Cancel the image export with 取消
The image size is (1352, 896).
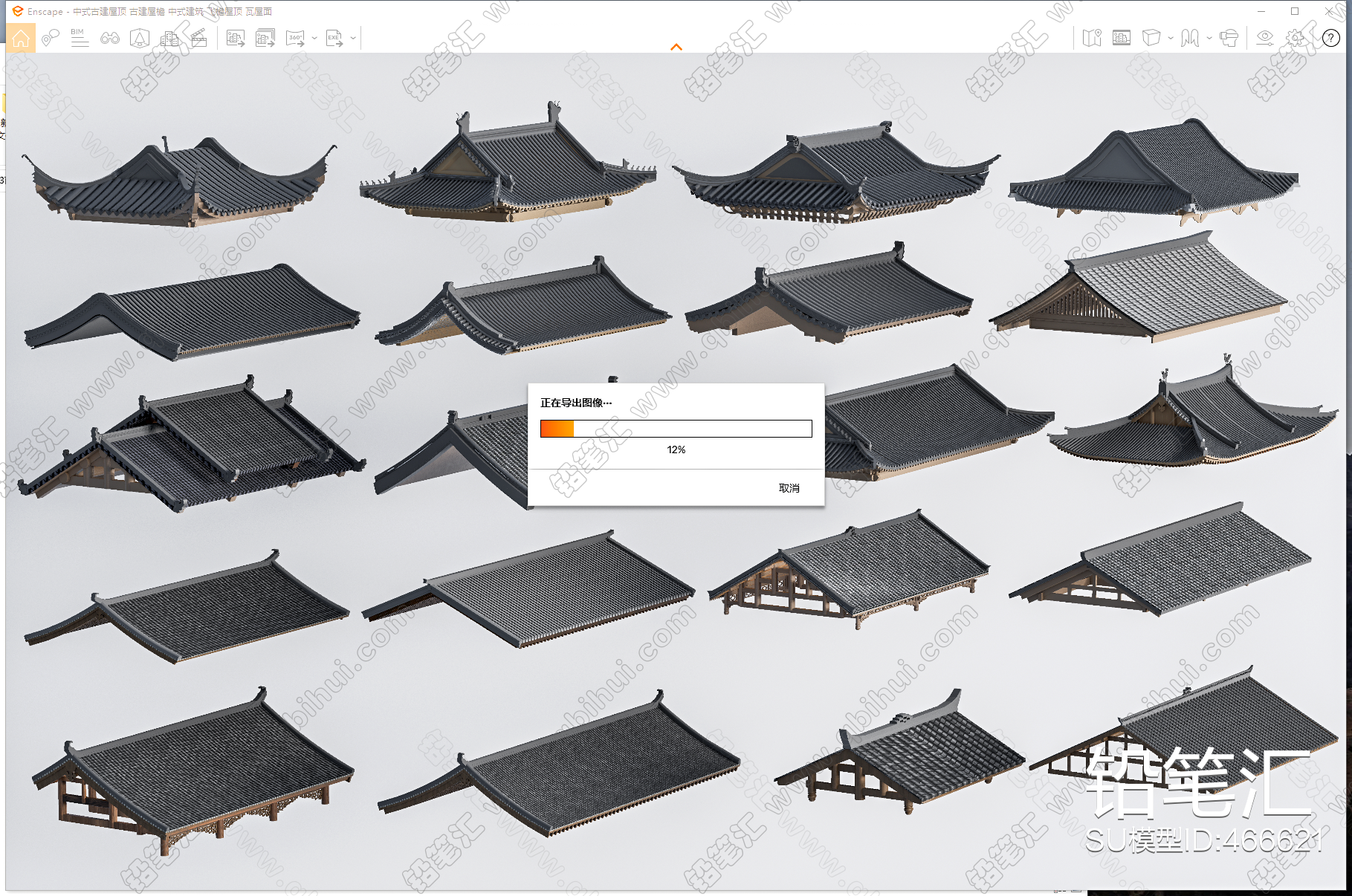[789, 488]
